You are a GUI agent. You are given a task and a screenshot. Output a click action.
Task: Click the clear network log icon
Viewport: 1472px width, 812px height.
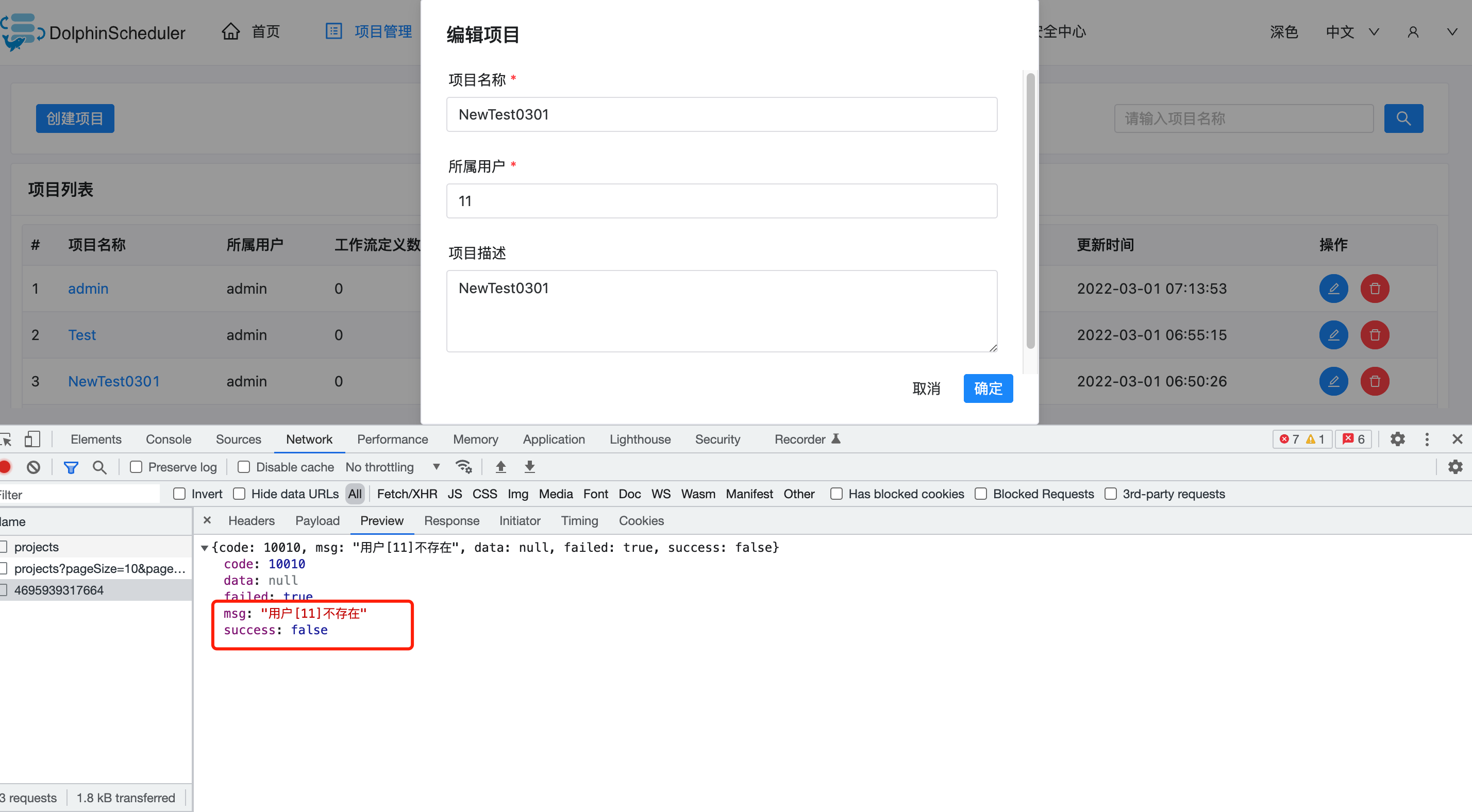[33, 467]
